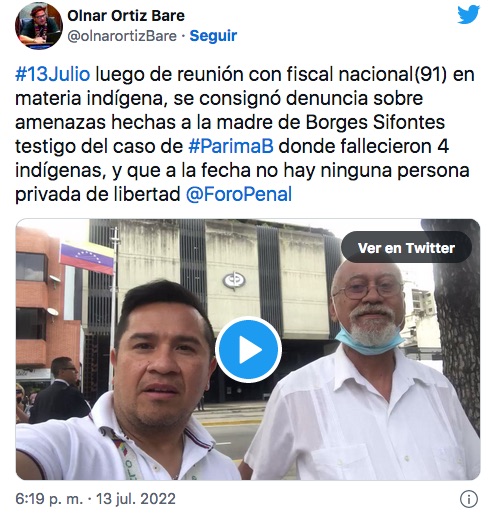The image size is (496, 515).
Task: Click the building emblem in the video
Action: coord(234,280)
